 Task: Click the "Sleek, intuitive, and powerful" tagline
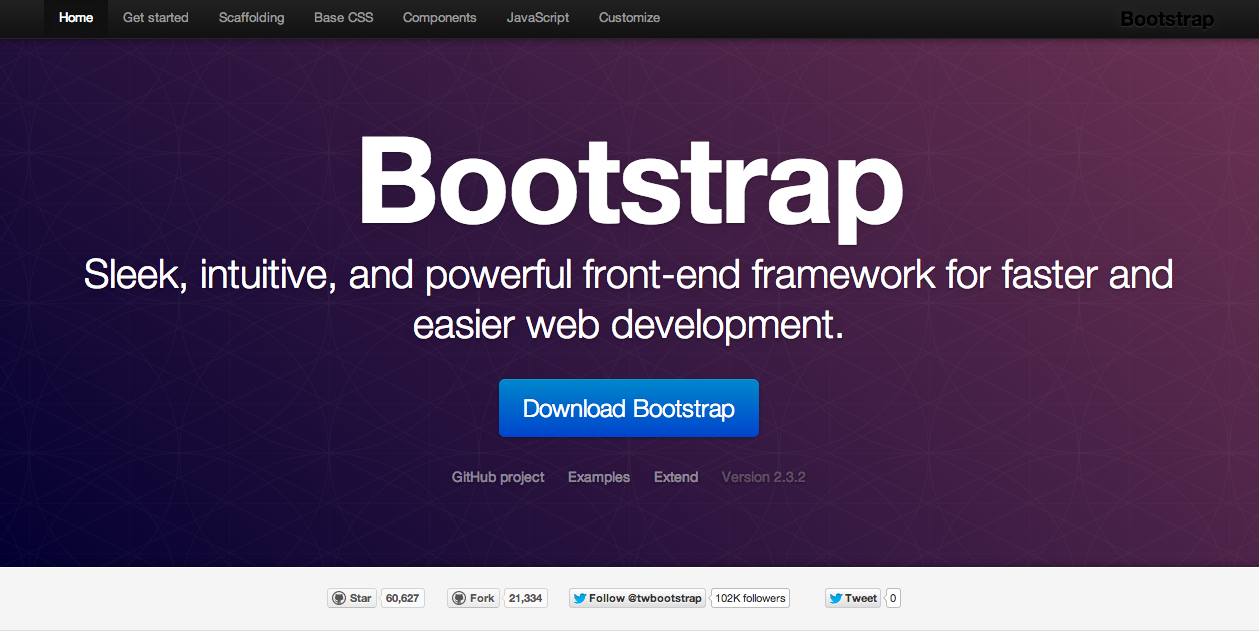pyautogui.click(x=629, y=299)
